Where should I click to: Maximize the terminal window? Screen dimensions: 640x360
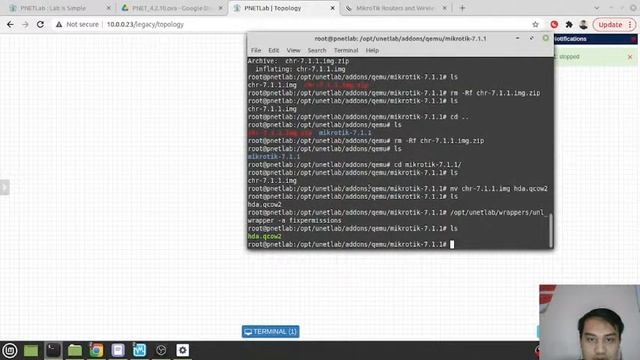pos(531,38)
